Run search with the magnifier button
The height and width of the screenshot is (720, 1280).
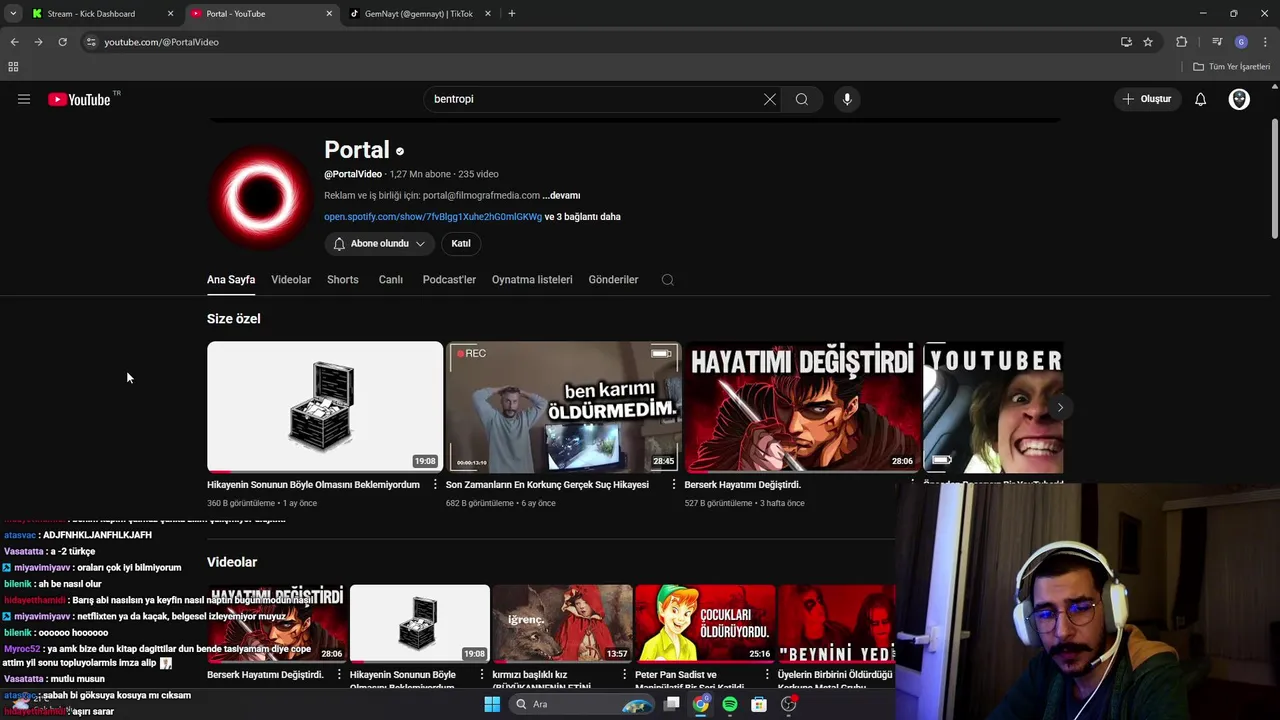pyautogui.click(x=802, y=99)
